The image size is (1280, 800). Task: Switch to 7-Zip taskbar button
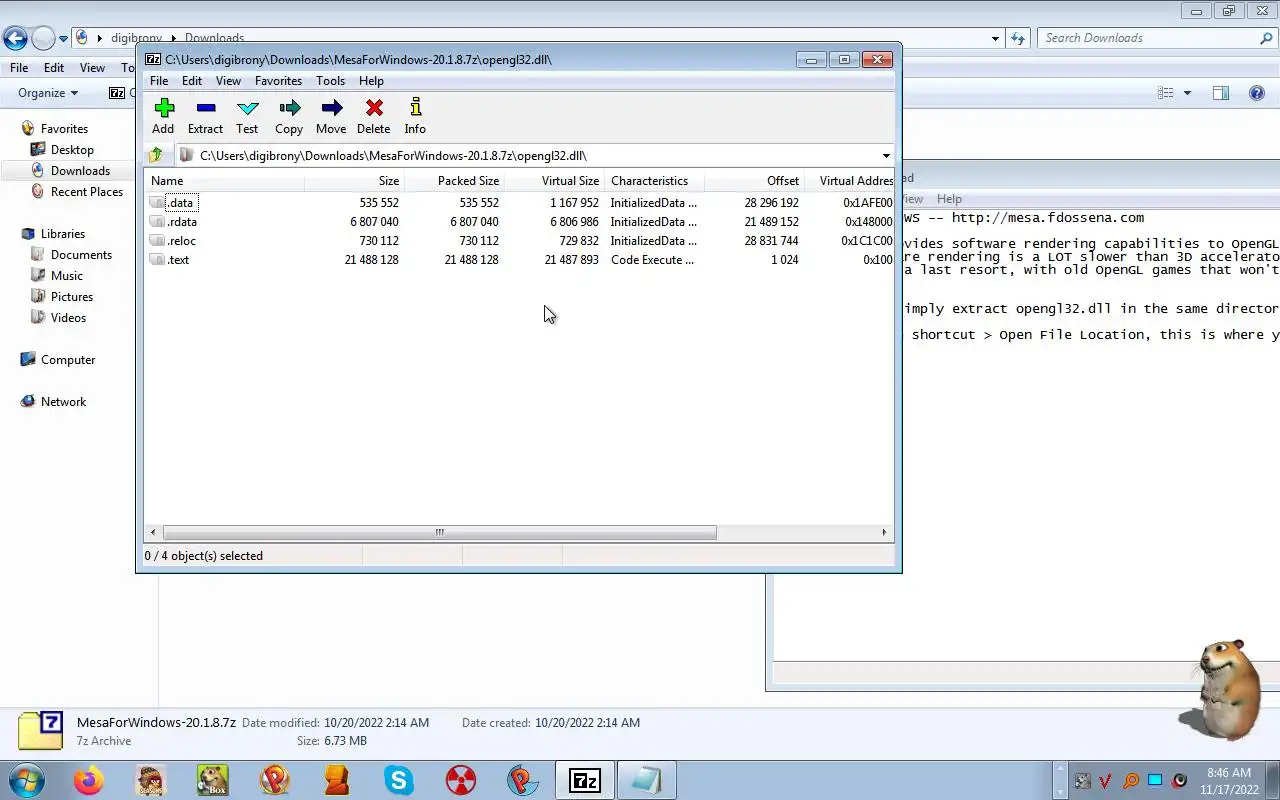pos(584,780)
